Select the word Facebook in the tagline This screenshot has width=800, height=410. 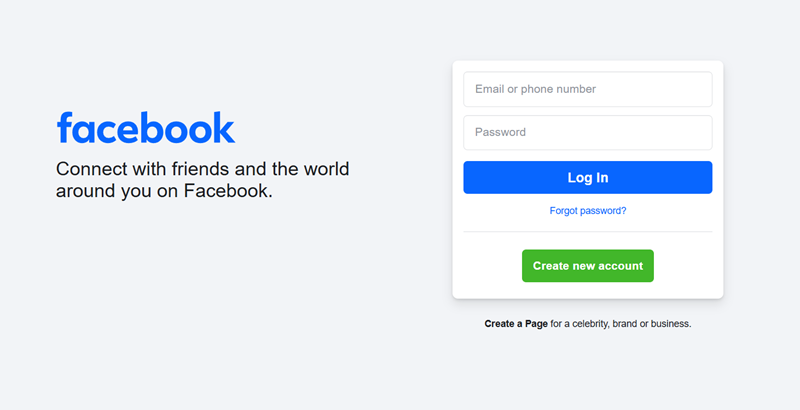226,191
